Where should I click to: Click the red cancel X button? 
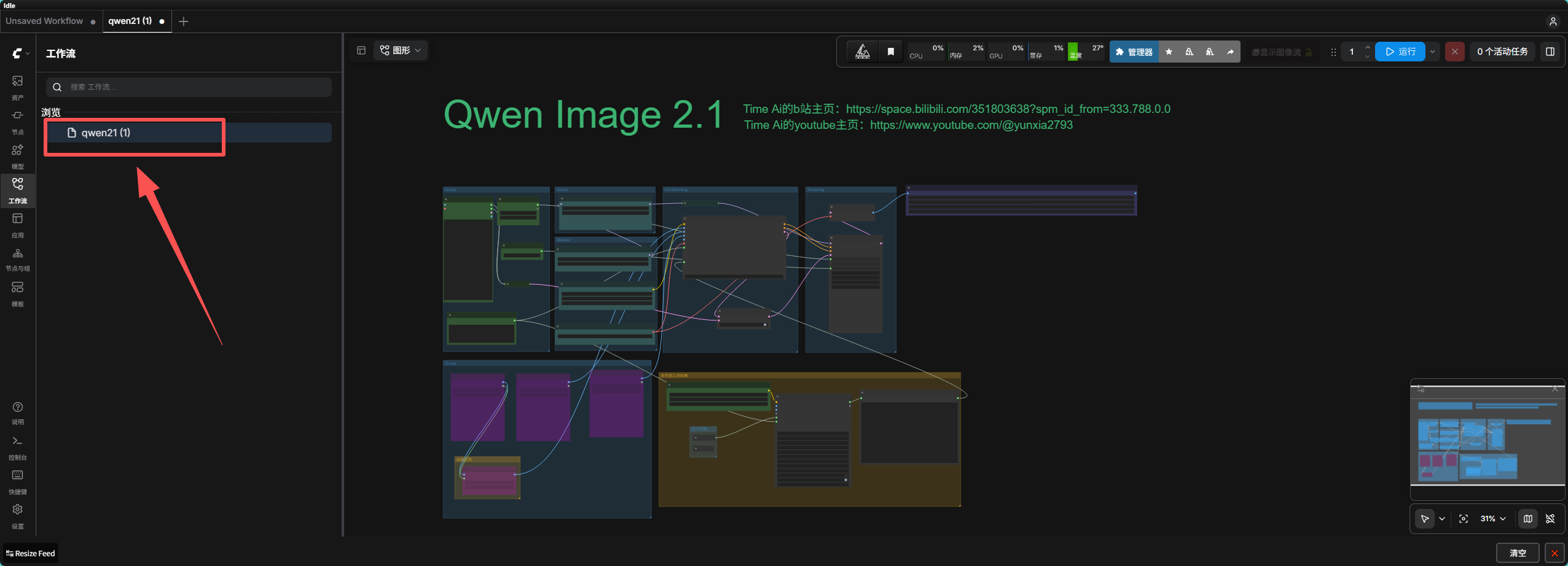(x=1455, y=52)
